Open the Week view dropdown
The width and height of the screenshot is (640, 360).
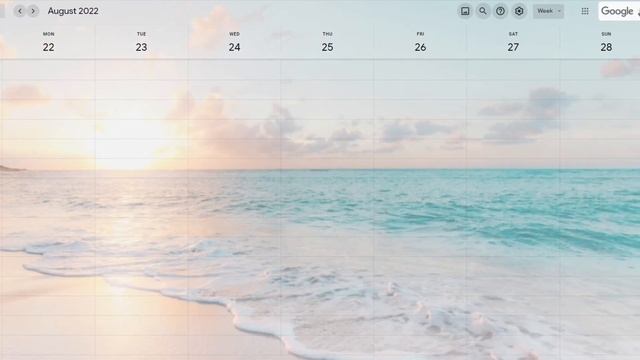pyautogui.click(x=549, y=11)
